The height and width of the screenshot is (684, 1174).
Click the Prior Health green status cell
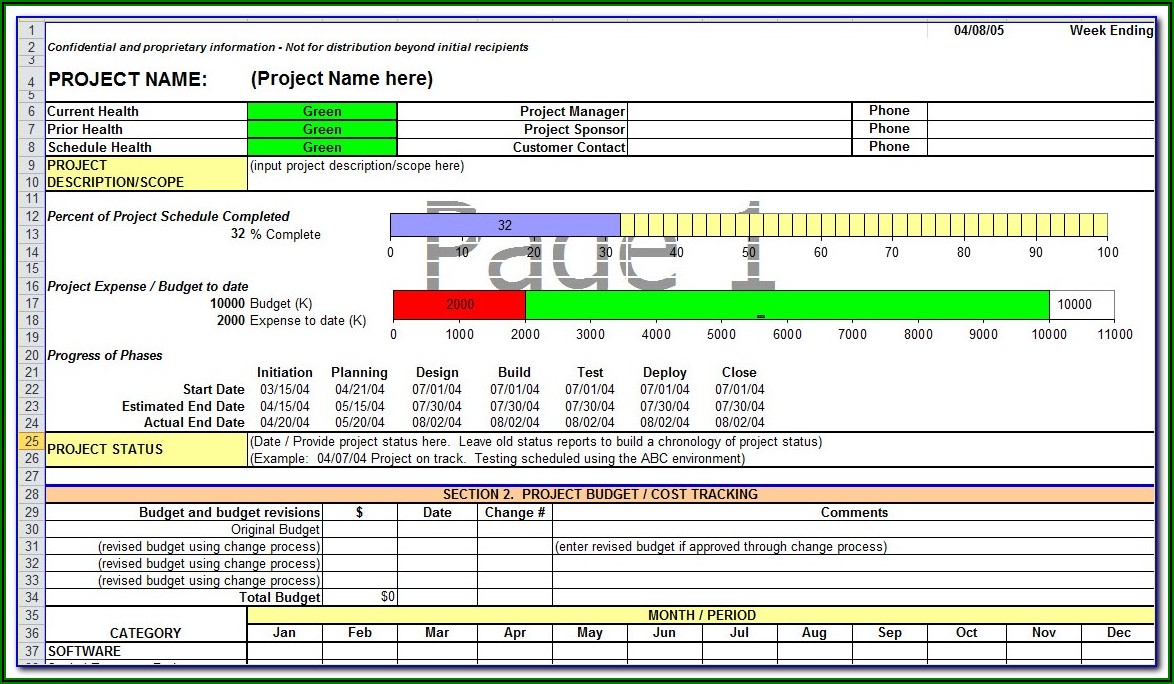tap(322, 129)
